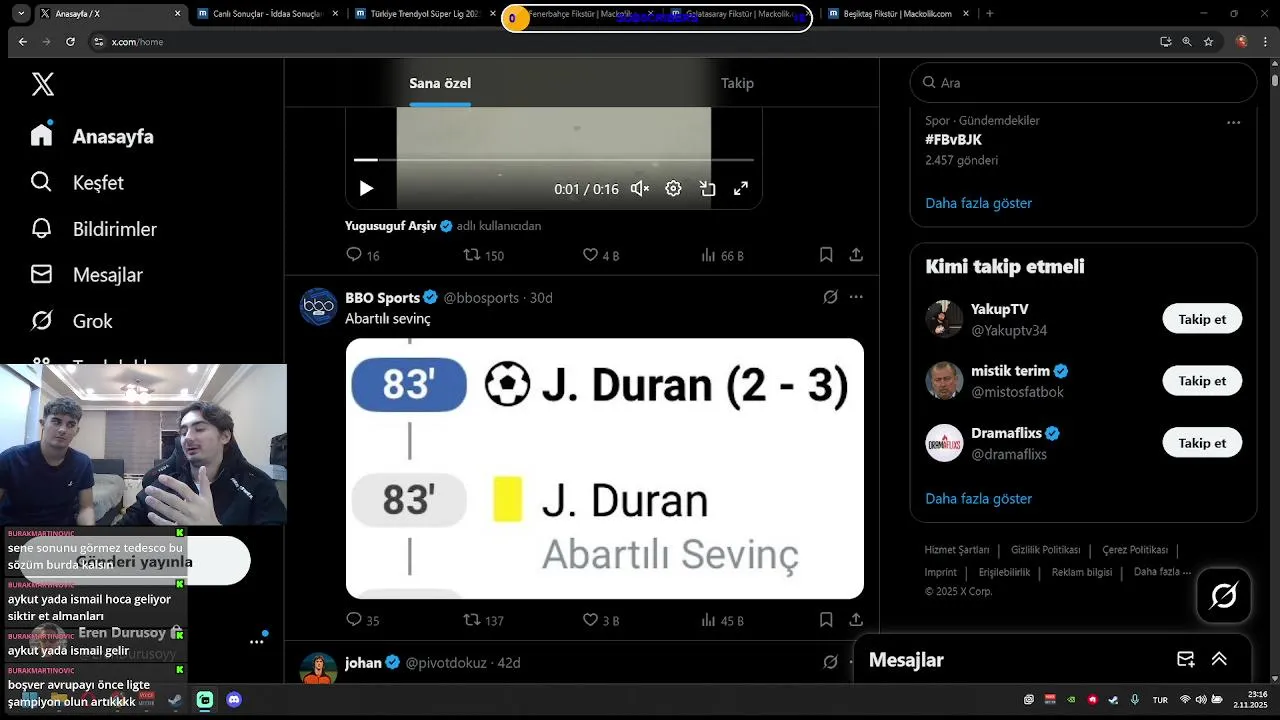Open Bildirimler bell icon
The image size is (1280, 720).
pyautogui.click(x=41, y=228)
